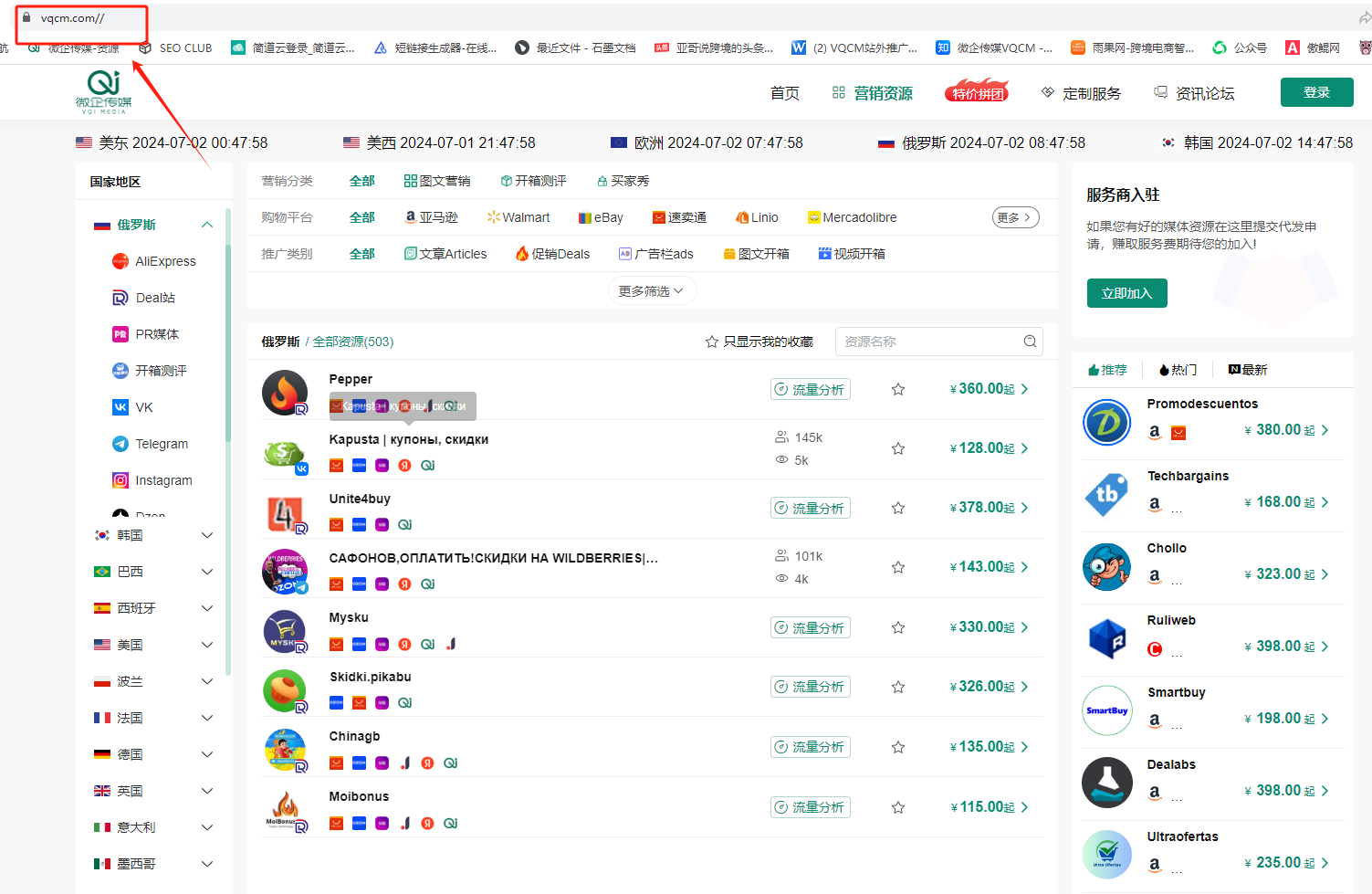Open 营销资源 navigation item

pyautogui.click(x=873, y=93)
